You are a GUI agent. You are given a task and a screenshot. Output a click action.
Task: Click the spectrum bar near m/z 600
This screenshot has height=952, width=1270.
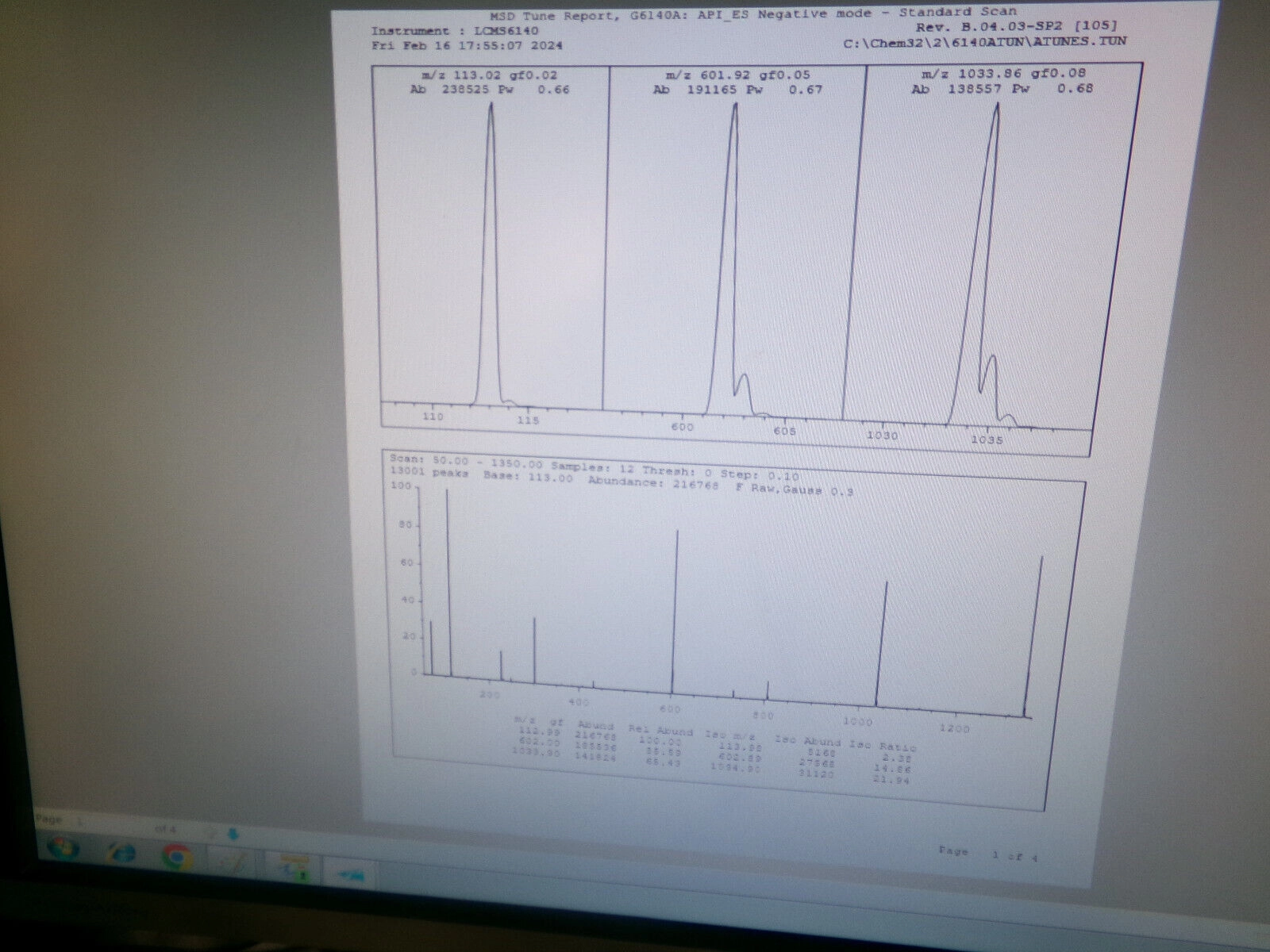(x=676, y=612)
